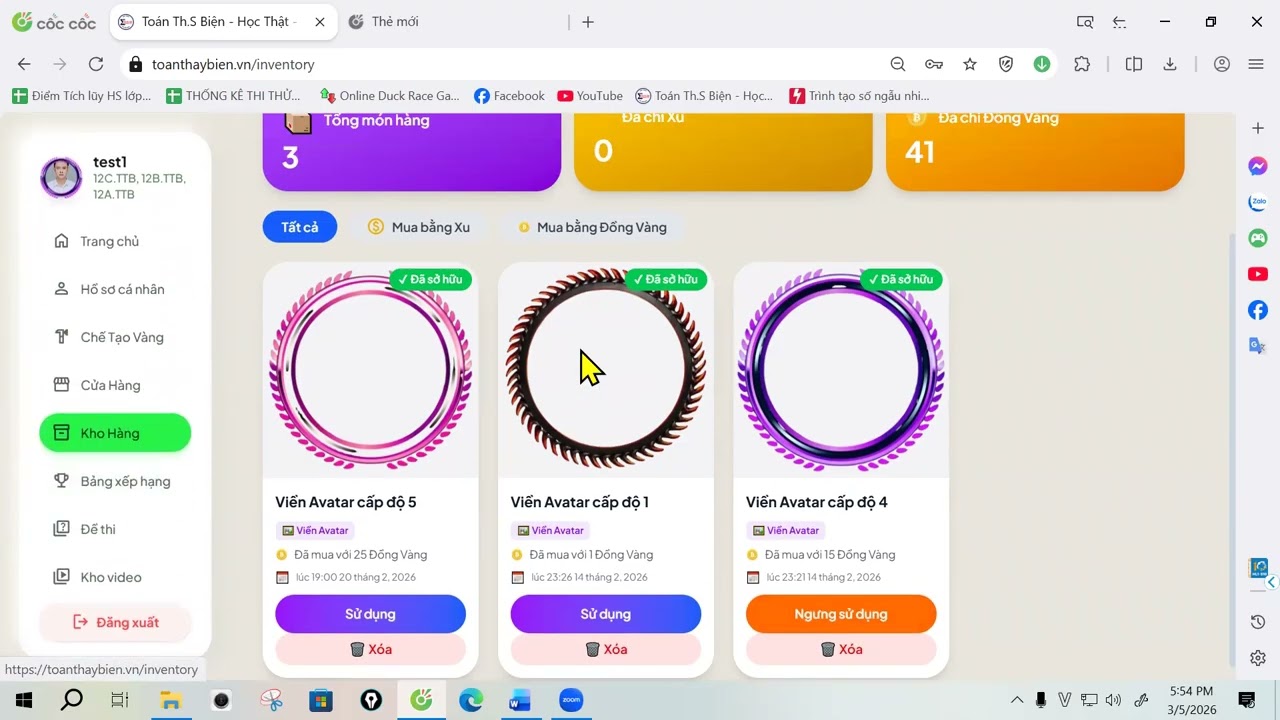The image size is (1280, 720).
Task: Click the spiked level 1 avatar frame image
Action: [x=606, y=370]
